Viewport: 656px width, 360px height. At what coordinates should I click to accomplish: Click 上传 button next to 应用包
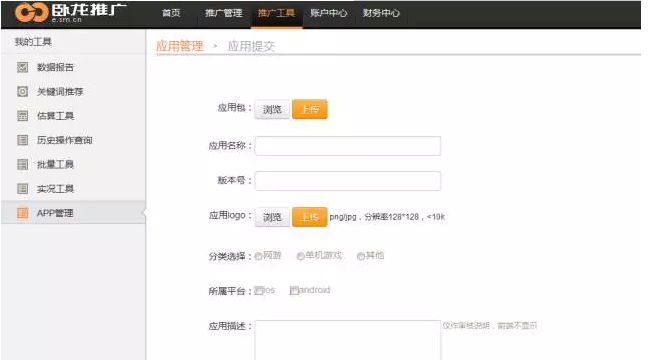[310, 109]
